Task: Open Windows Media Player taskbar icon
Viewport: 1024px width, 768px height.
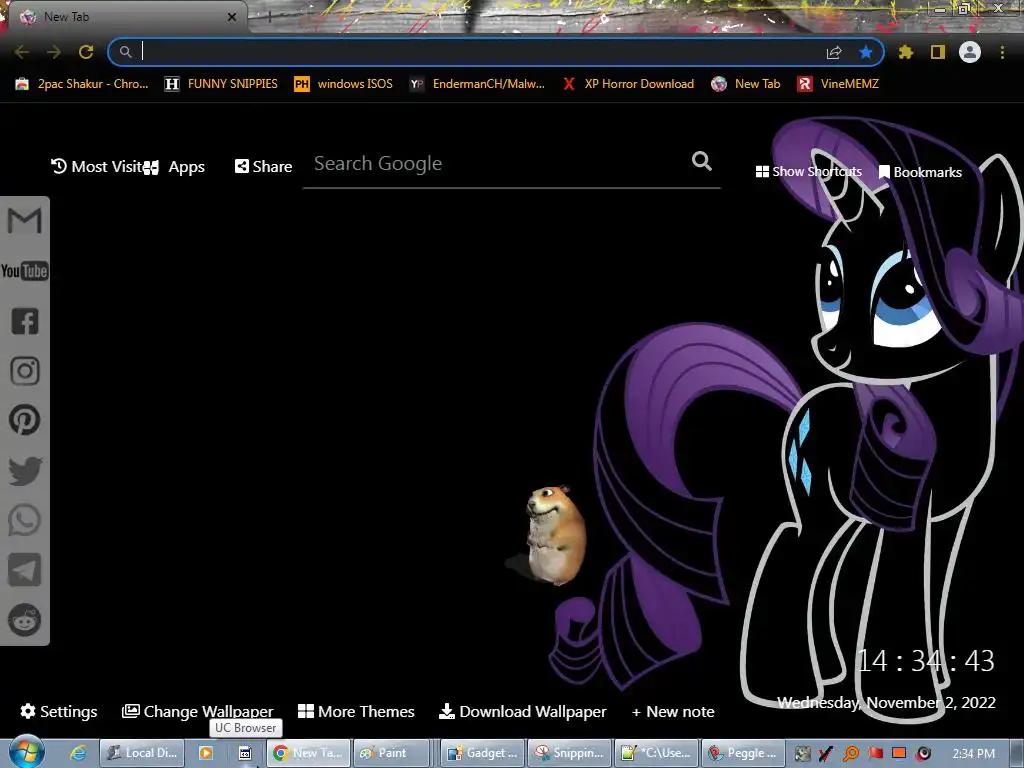Action: click(206, 753)
